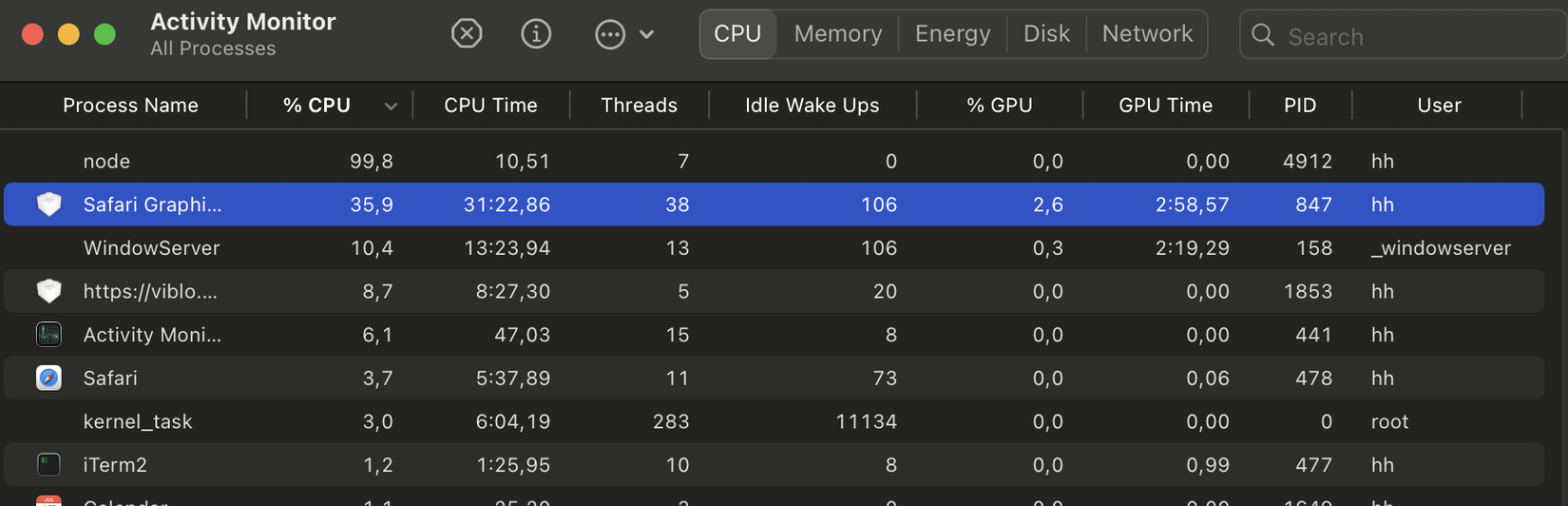Sort by GPU Time column header
This screenshot has width=1568, height=506.
click(x=1165, y=106)
